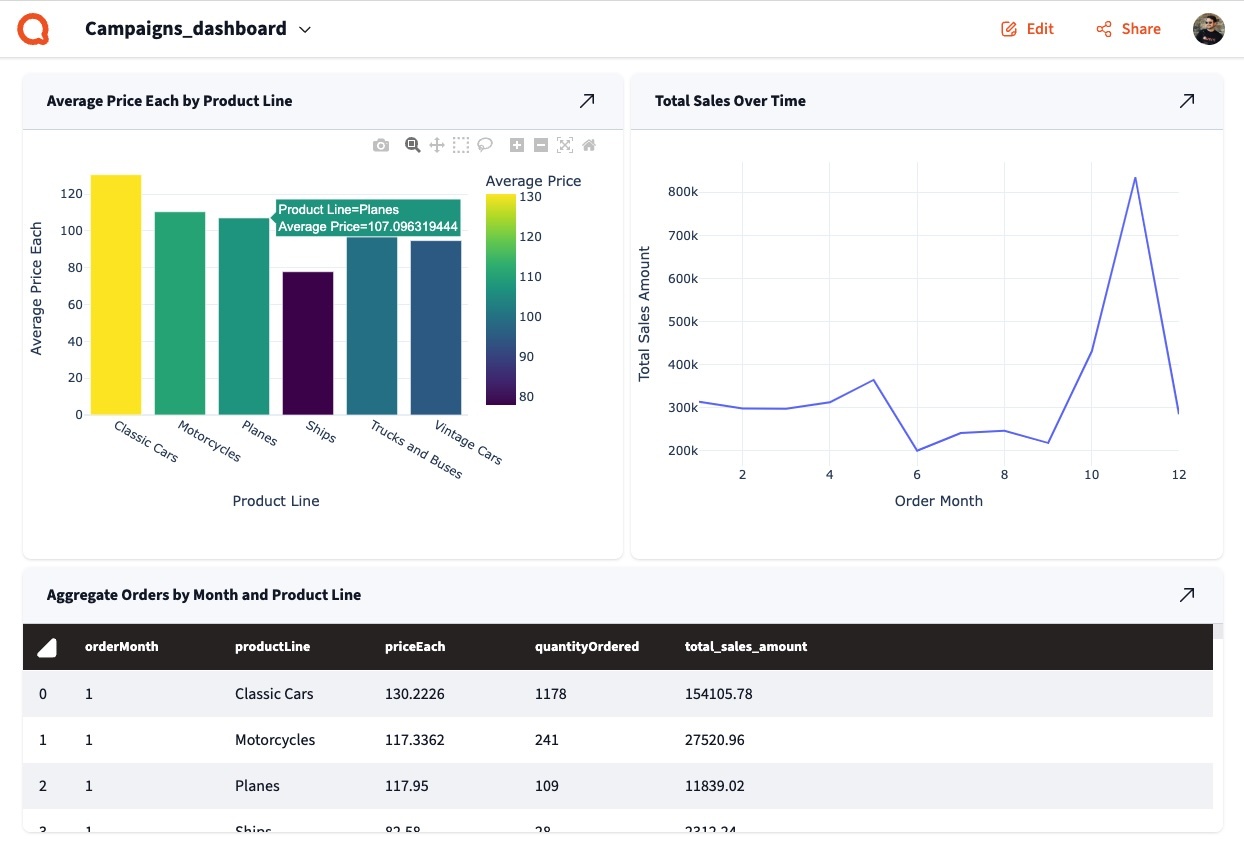The image size is (1244, 853).
Task: Click the dark purple Ships bar
Action: (308, 343)
